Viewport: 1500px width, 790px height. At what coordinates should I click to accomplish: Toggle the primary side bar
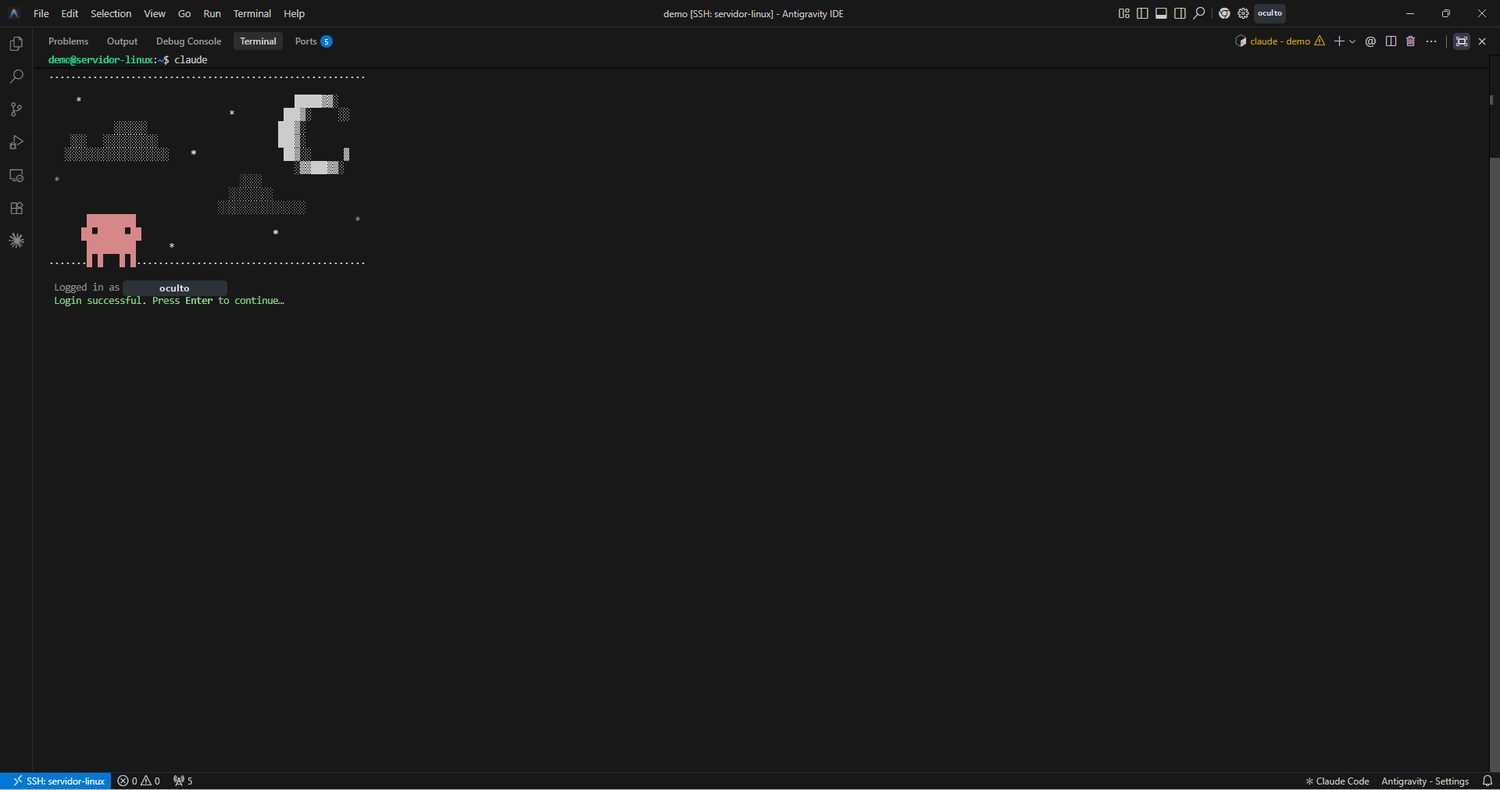click(1143, 13)
